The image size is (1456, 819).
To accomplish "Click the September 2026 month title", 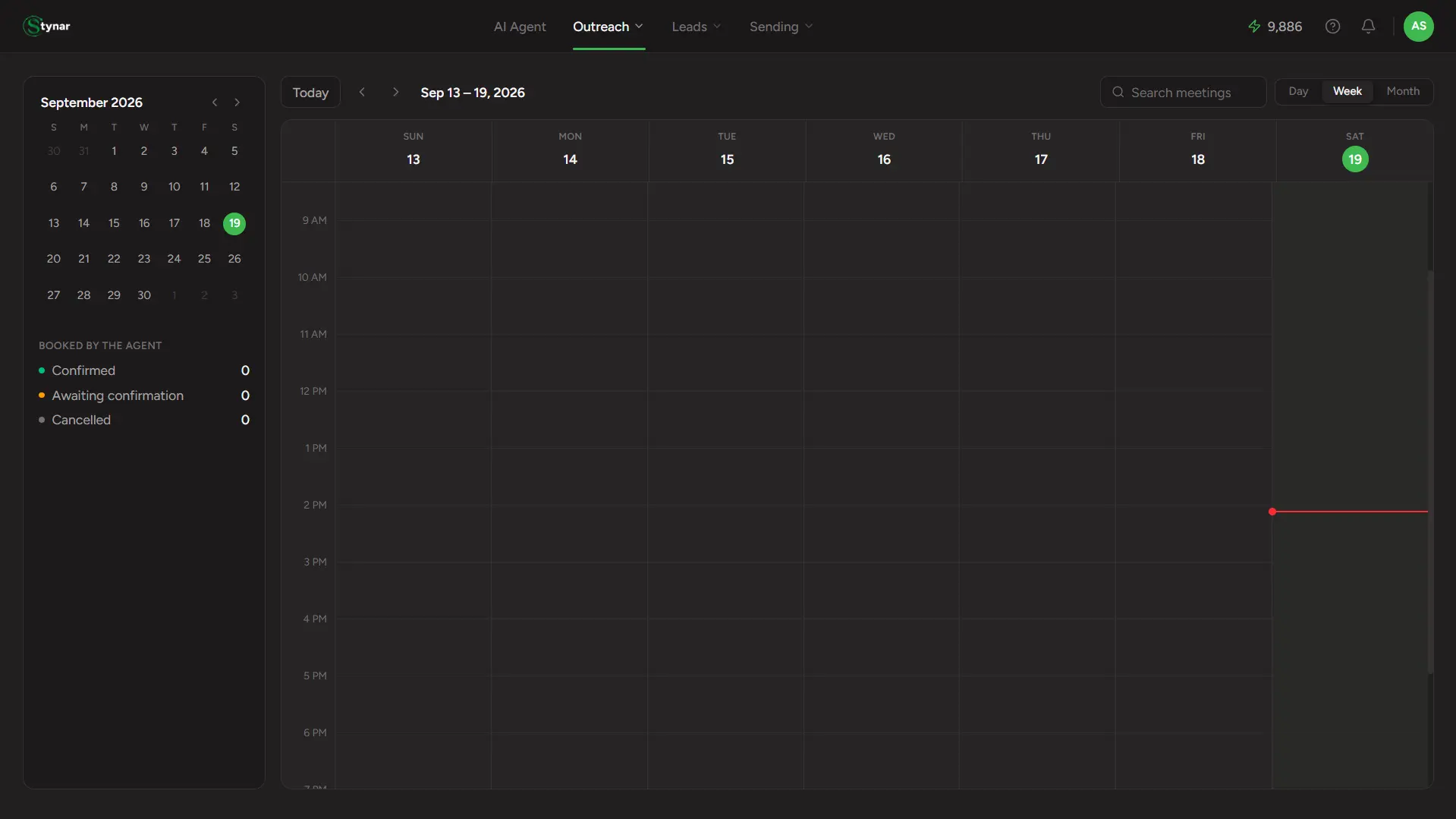I will pyautogui.click(x=92, y=102).
